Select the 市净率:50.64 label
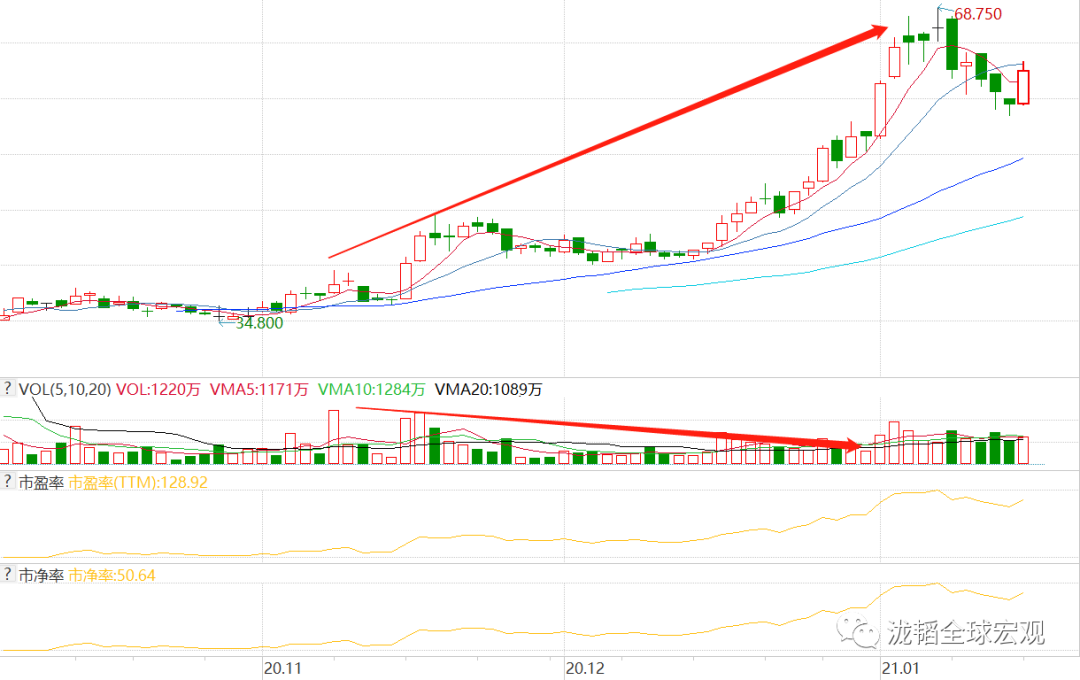Viewport: 1080px width, 680px height. (112, 575)
